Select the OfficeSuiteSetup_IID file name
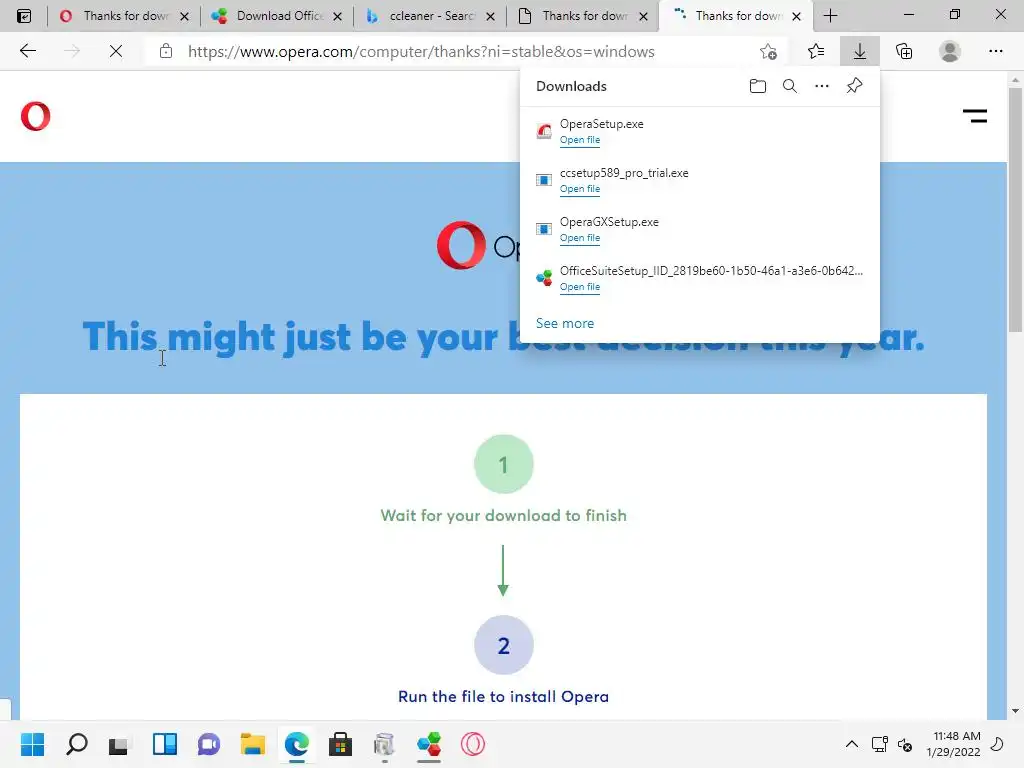Viewport: 1024px width, 768px height. point(711,270)
